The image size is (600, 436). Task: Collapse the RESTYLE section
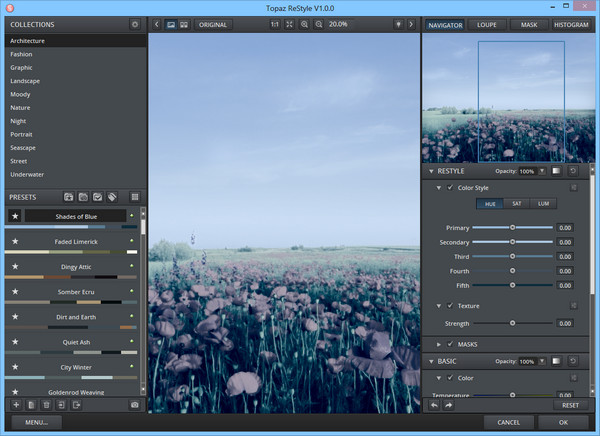pos(432,171)
